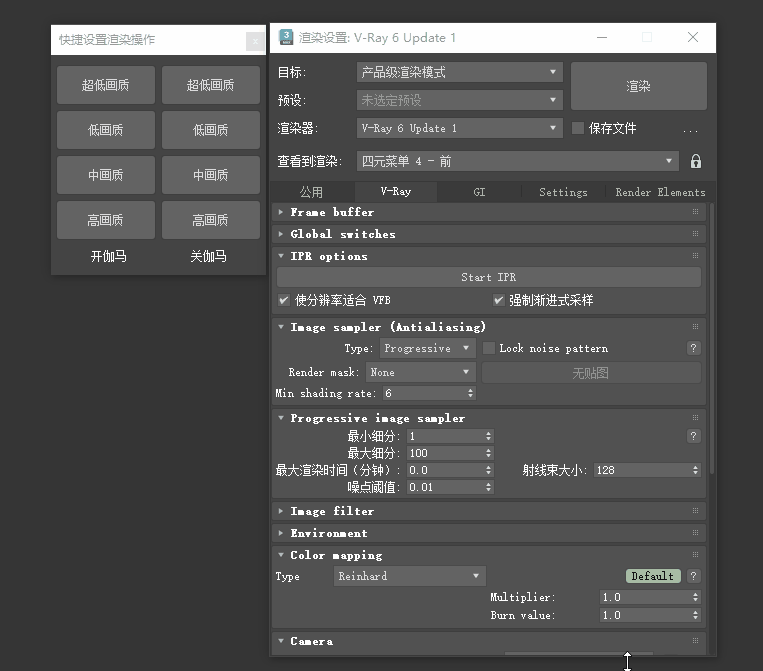Image resolution: width=763 pixels, height=671 pixels.
Task: Open the Render Elements tab
Action: point(660,192)
